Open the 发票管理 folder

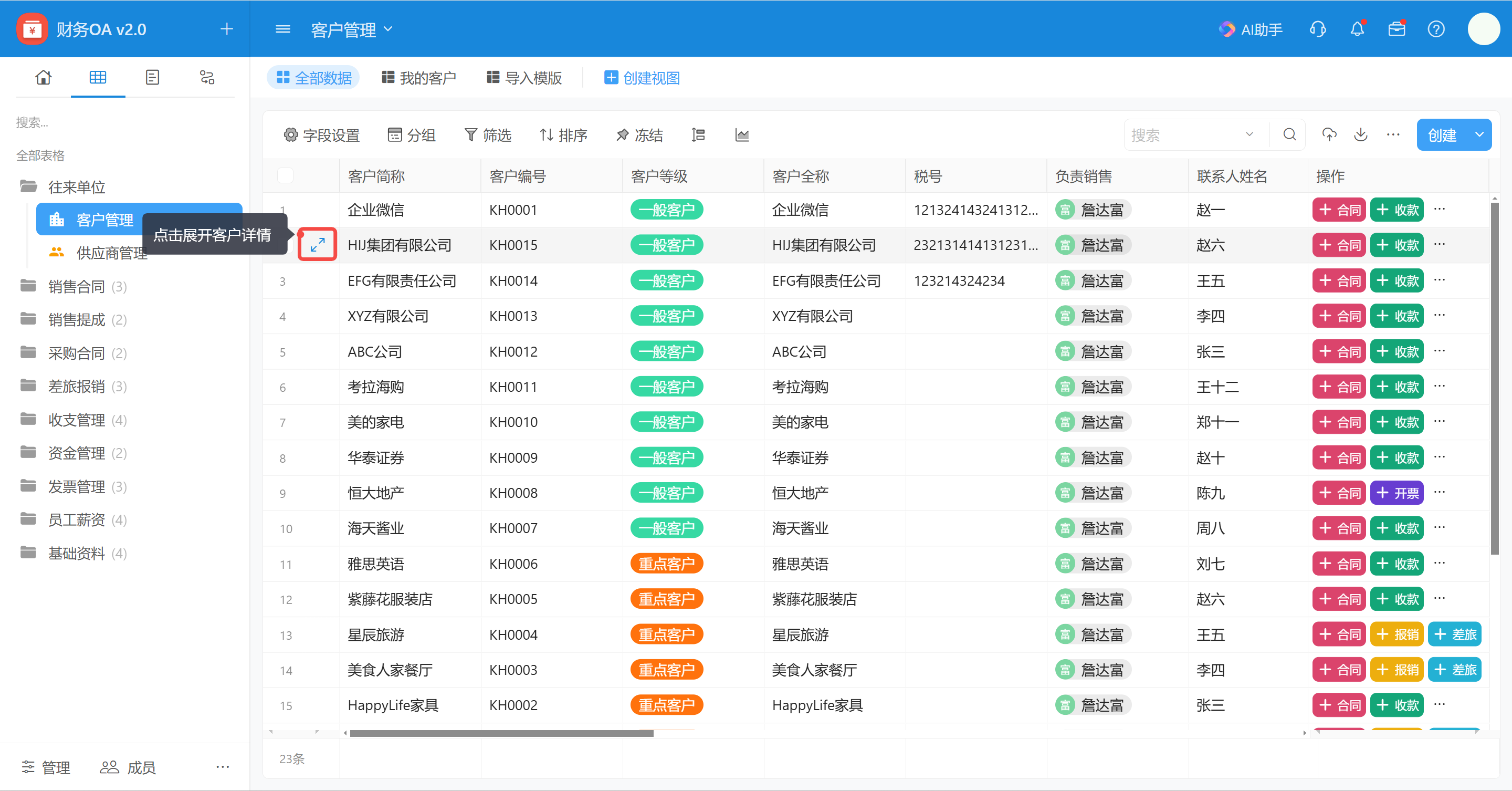pos(73,487)
